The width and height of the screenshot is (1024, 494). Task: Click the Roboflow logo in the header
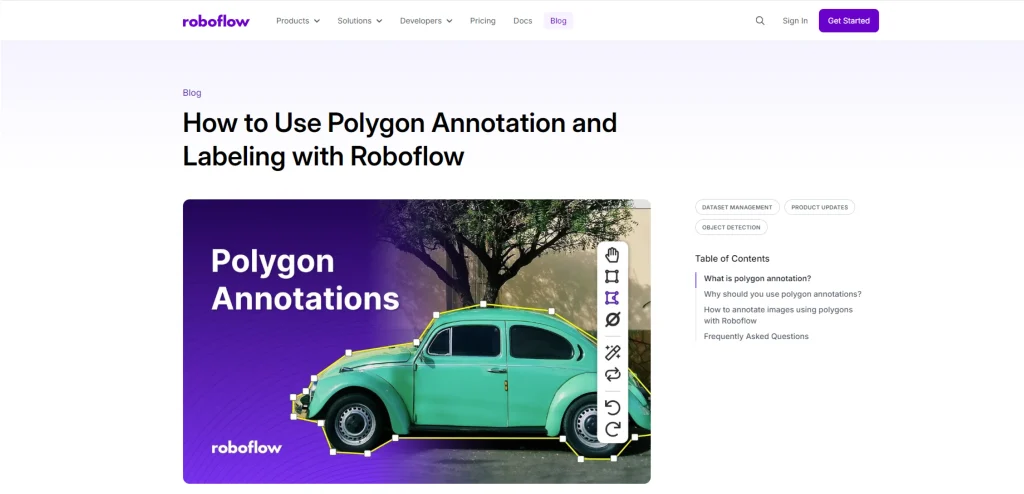pyautogui.click(x=216, y=21)
